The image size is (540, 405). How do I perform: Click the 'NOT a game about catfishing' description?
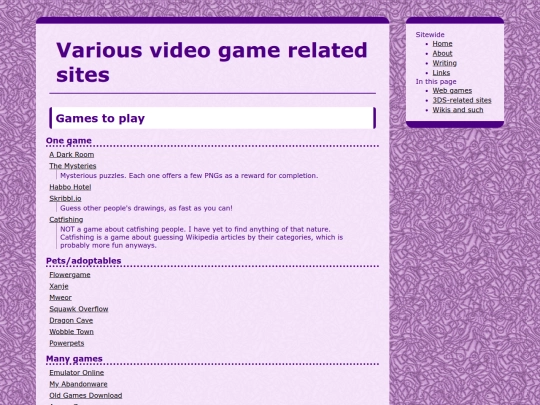click(x=201, y=237)
